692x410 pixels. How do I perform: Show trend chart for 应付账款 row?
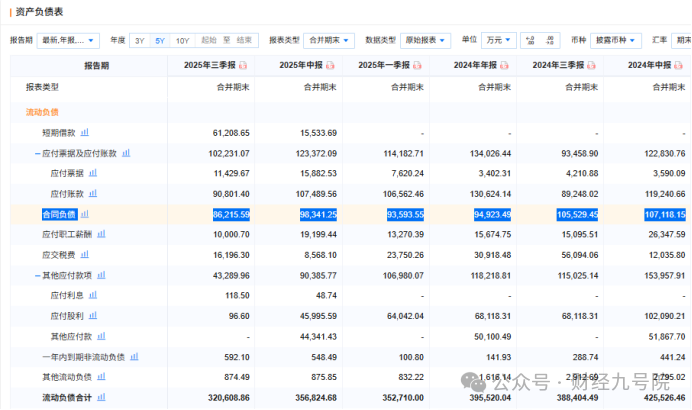93,193
